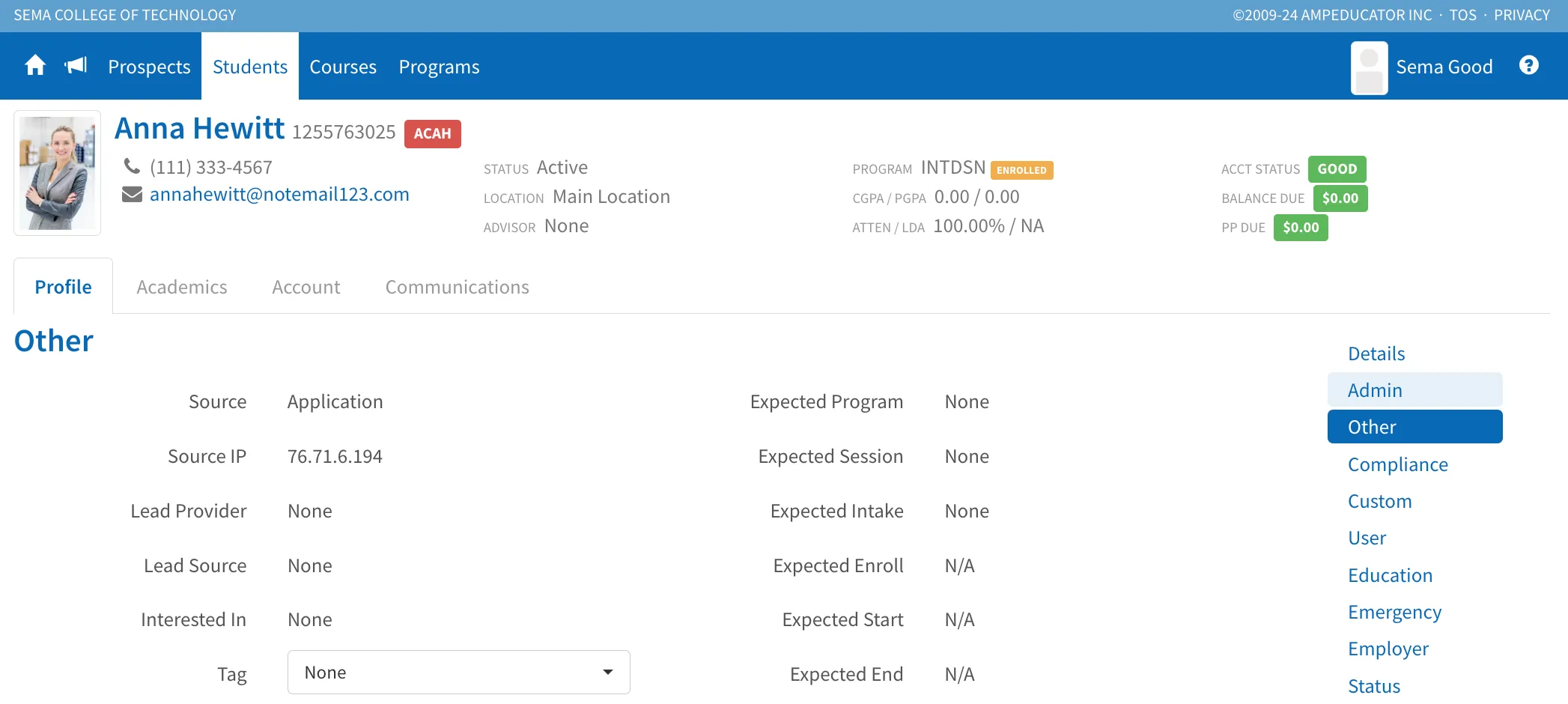Open the Admin section link
This screenshot has height=704, width=1568.
tap(1415, 390)
